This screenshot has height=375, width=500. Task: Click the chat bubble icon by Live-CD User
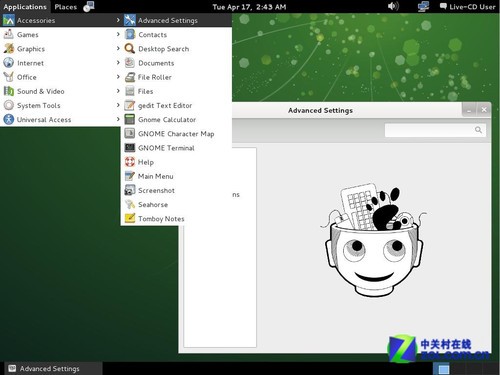click(x=443, y=6)
